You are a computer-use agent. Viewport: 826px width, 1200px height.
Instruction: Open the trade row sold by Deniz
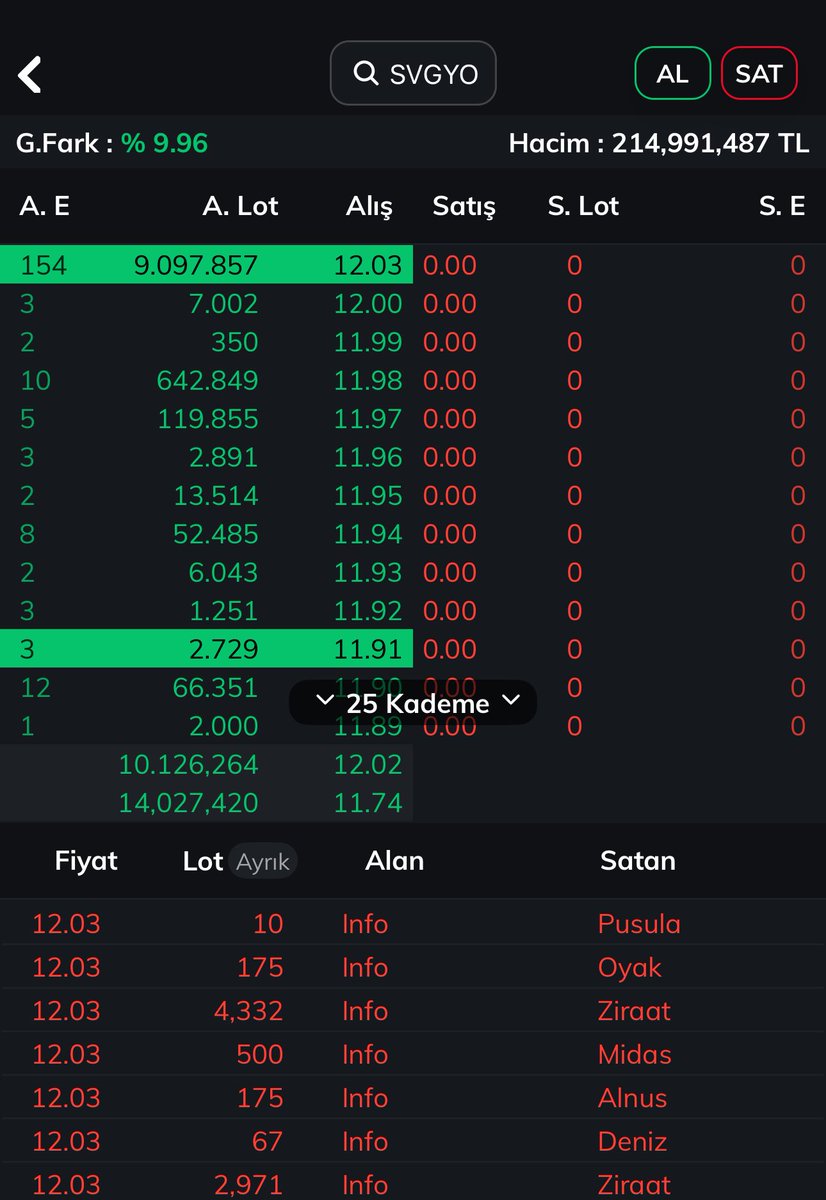[413, 1141]
